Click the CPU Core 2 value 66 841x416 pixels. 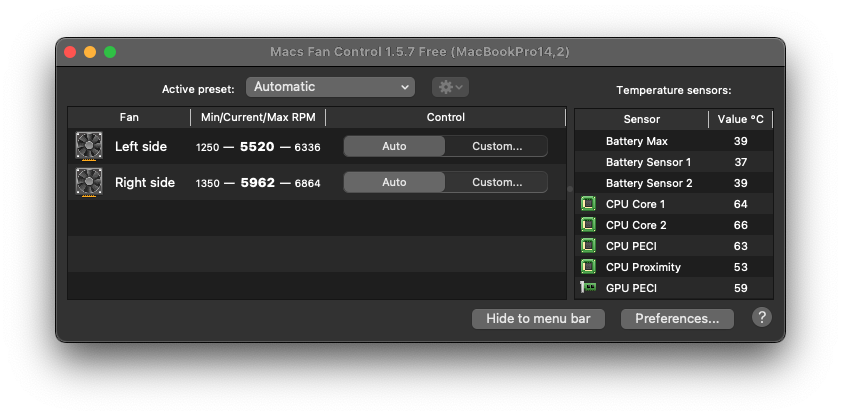click(740, 225)
